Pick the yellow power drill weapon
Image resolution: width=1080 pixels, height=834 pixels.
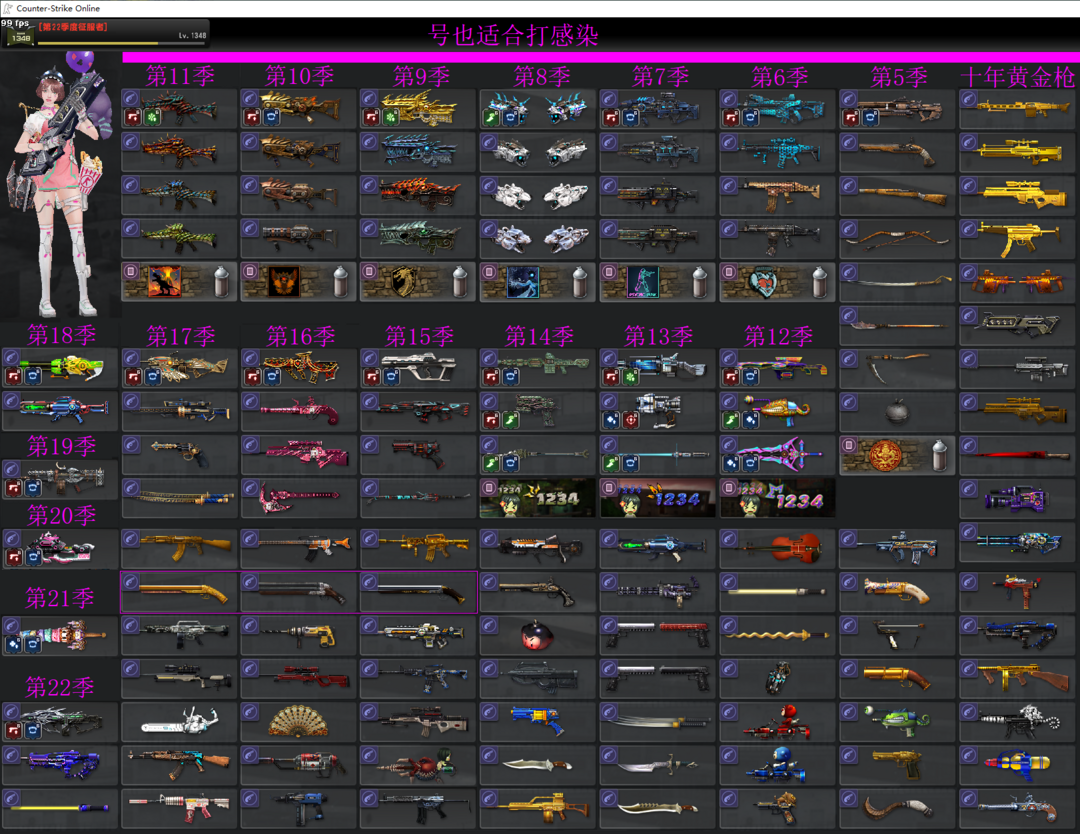(298, 635)
